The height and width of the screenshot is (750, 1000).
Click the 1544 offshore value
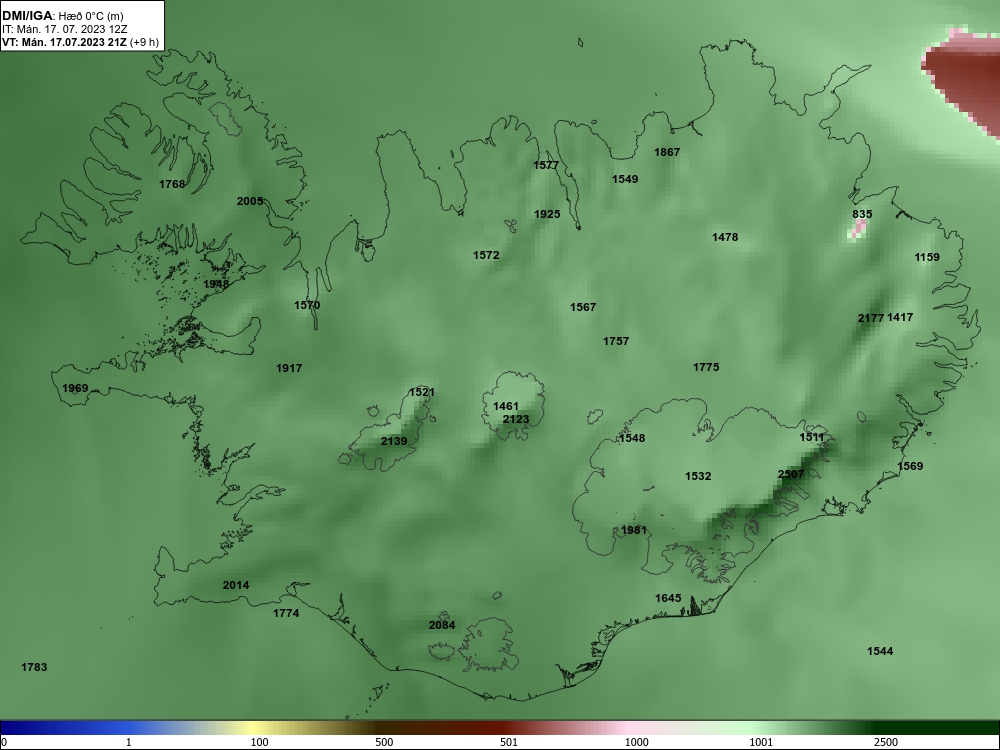point(880,651)
